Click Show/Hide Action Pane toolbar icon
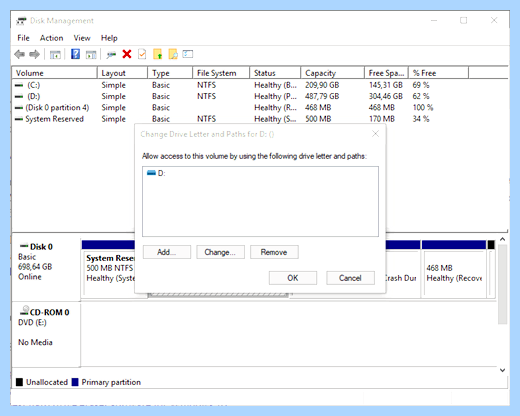 coord(91,54)
